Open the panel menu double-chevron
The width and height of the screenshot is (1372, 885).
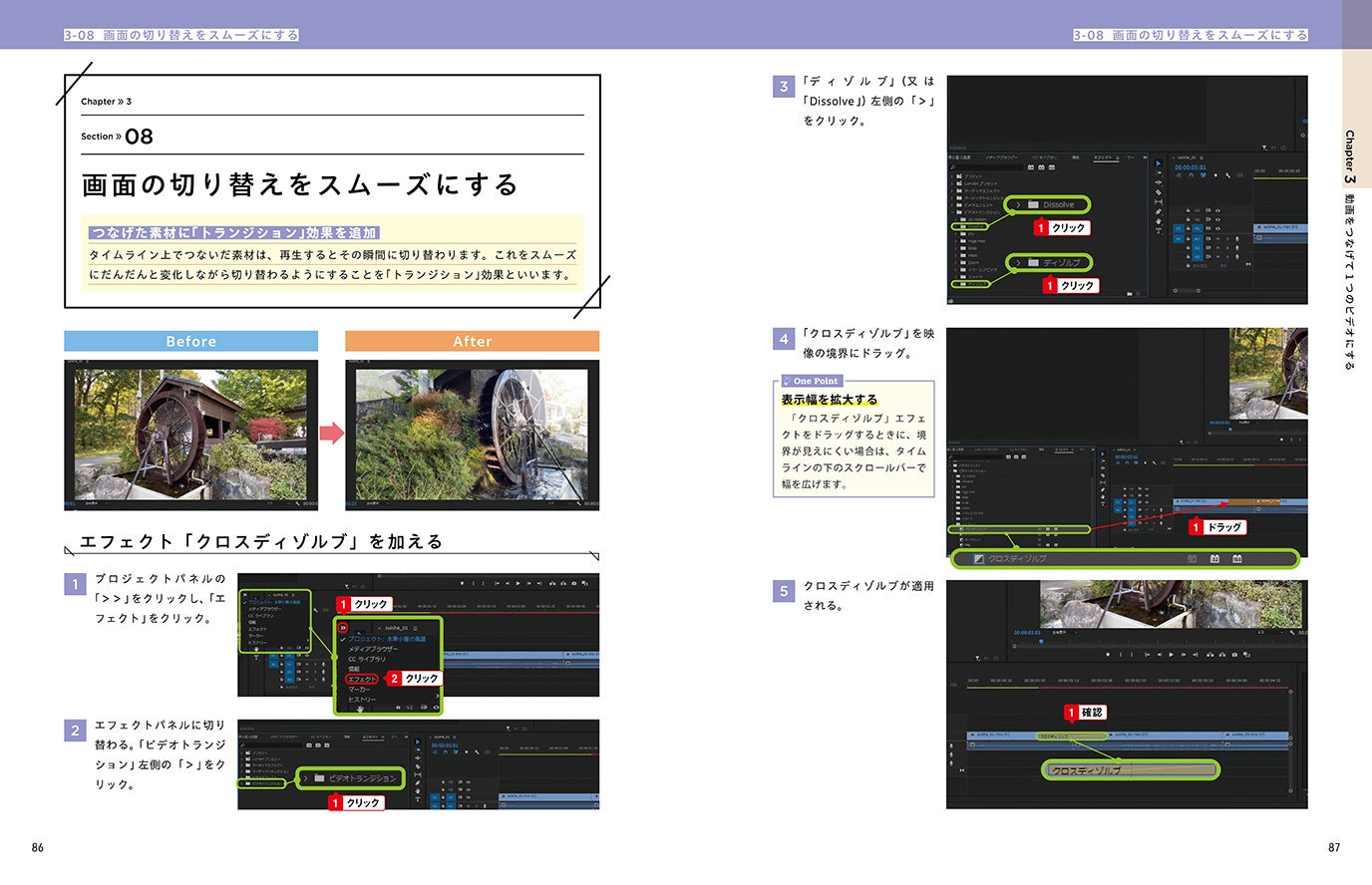click(x=343, y=628)
